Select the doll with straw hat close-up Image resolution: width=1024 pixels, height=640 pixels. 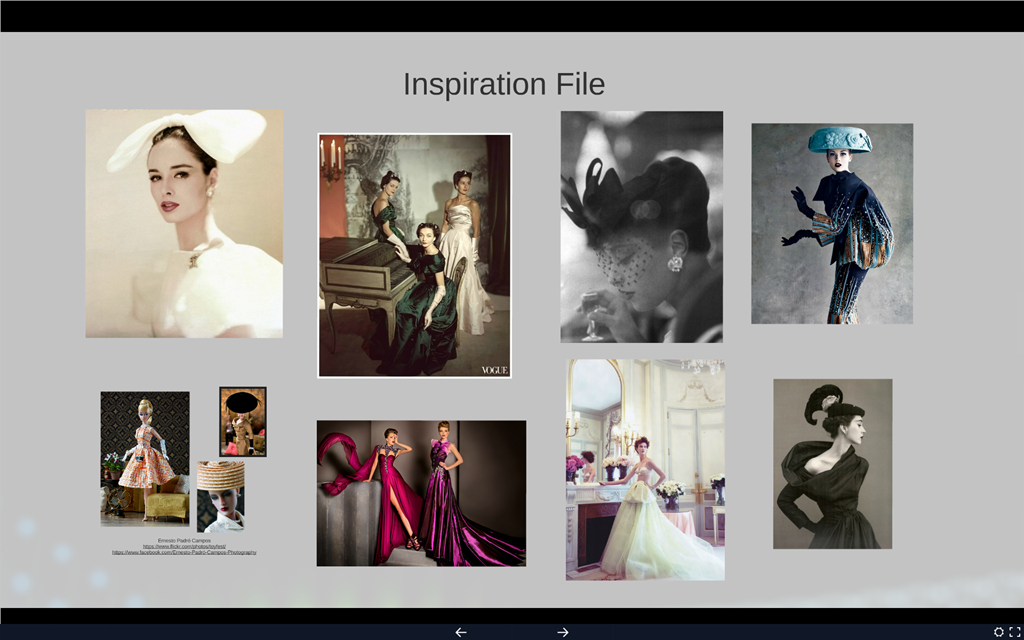tap(221, 497)
